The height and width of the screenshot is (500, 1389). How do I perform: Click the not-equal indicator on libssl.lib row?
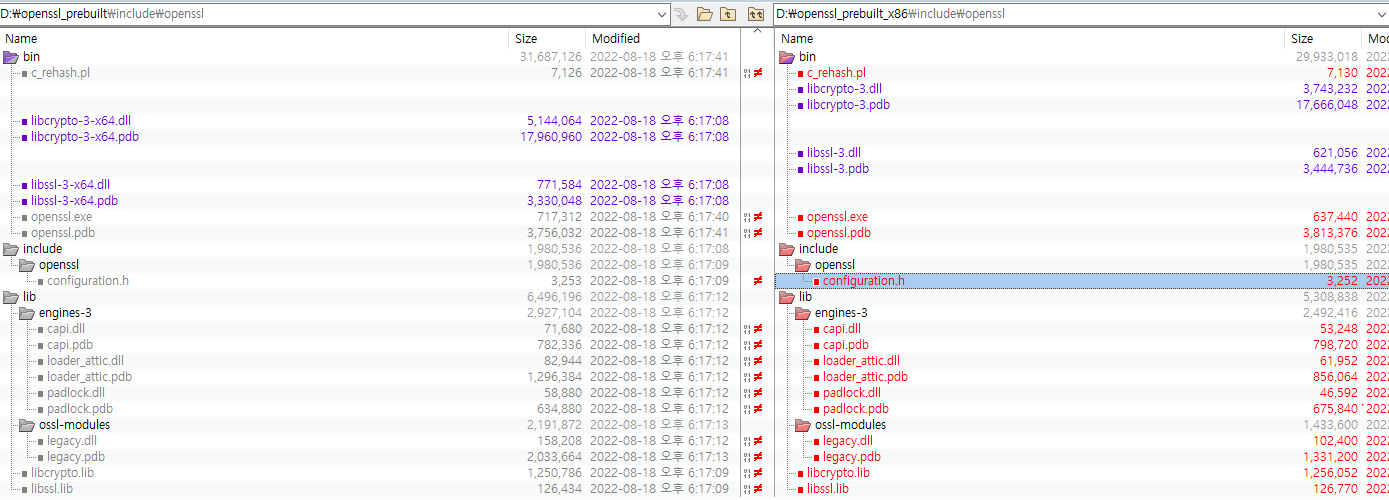[x=758, y=489]
